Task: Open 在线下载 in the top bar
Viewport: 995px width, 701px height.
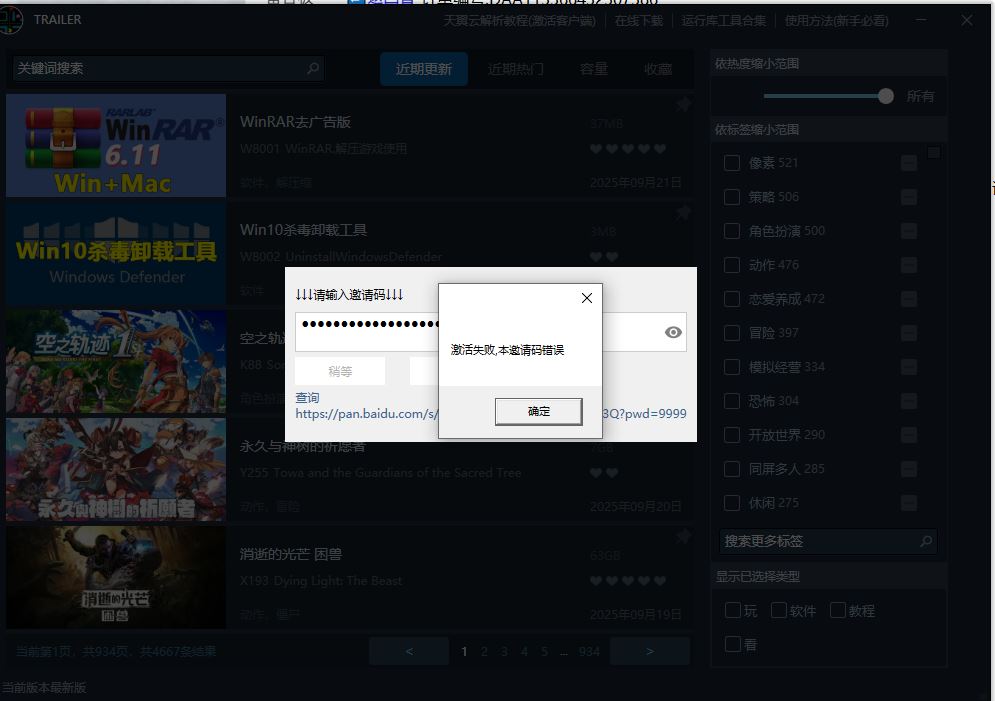Action: pos(638,21)
